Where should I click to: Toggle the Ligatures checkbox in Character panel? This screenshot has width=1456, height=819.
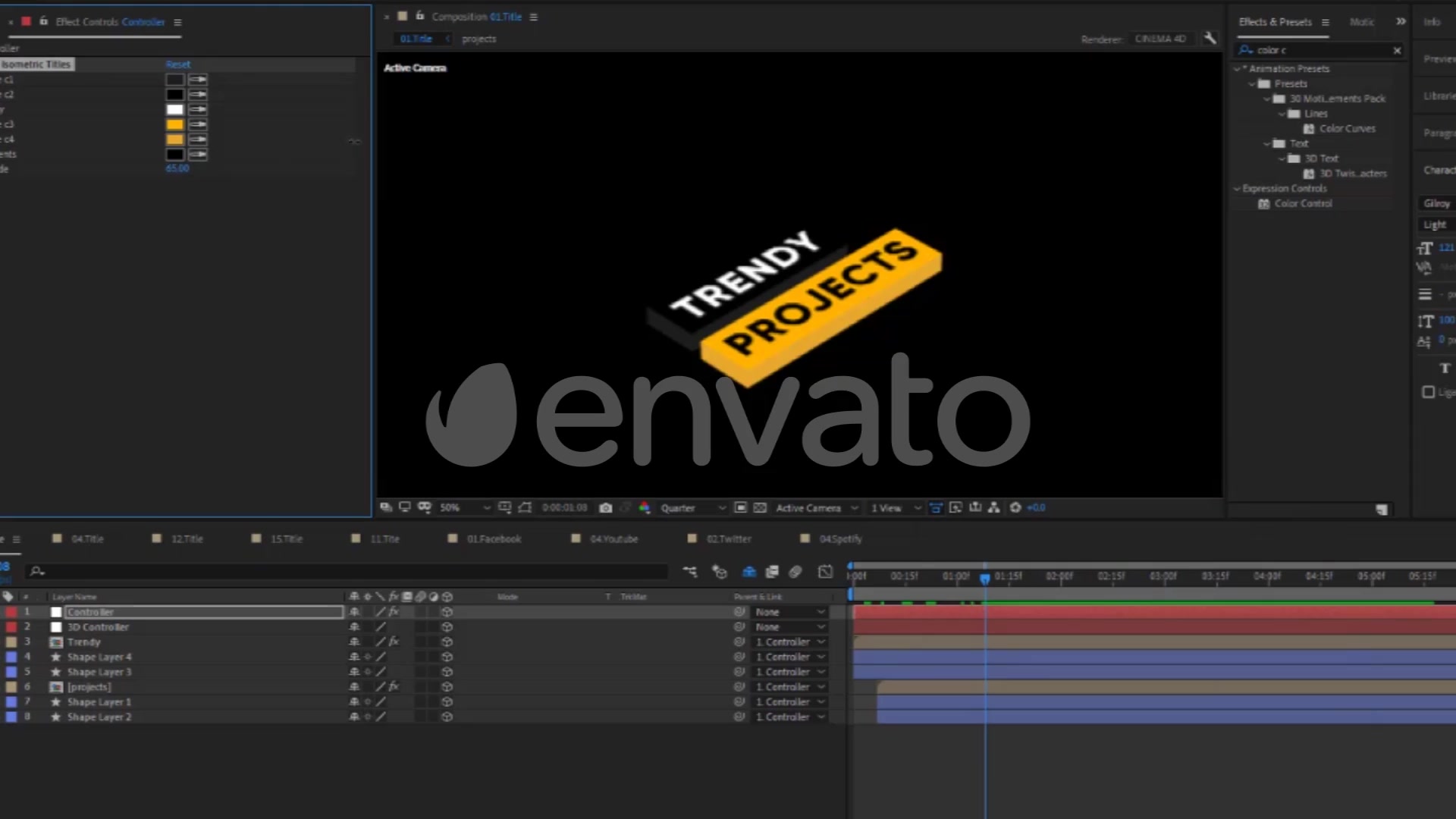(x=1429, y=392)
